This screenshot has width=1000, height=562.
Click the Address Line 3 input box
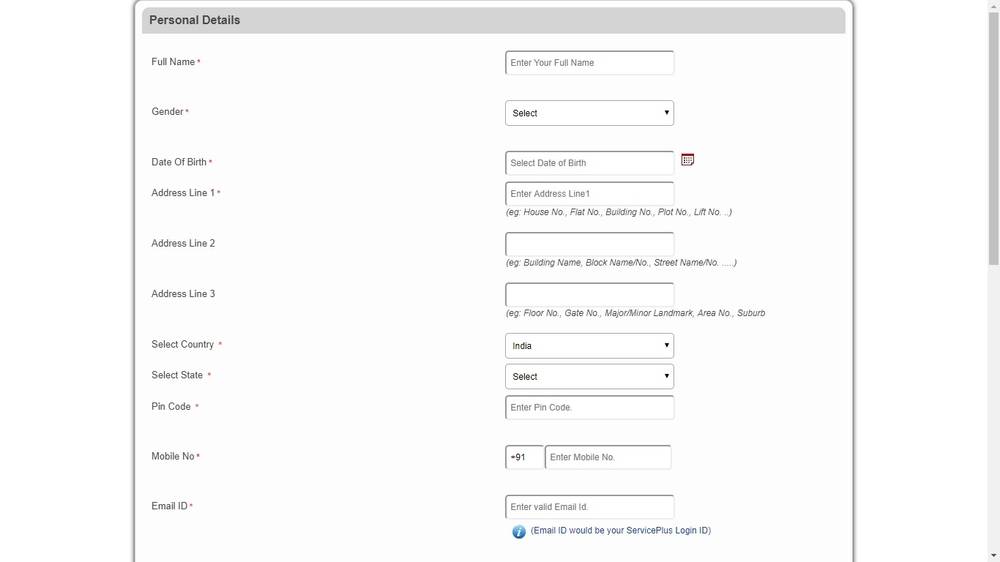click(589, 295)
